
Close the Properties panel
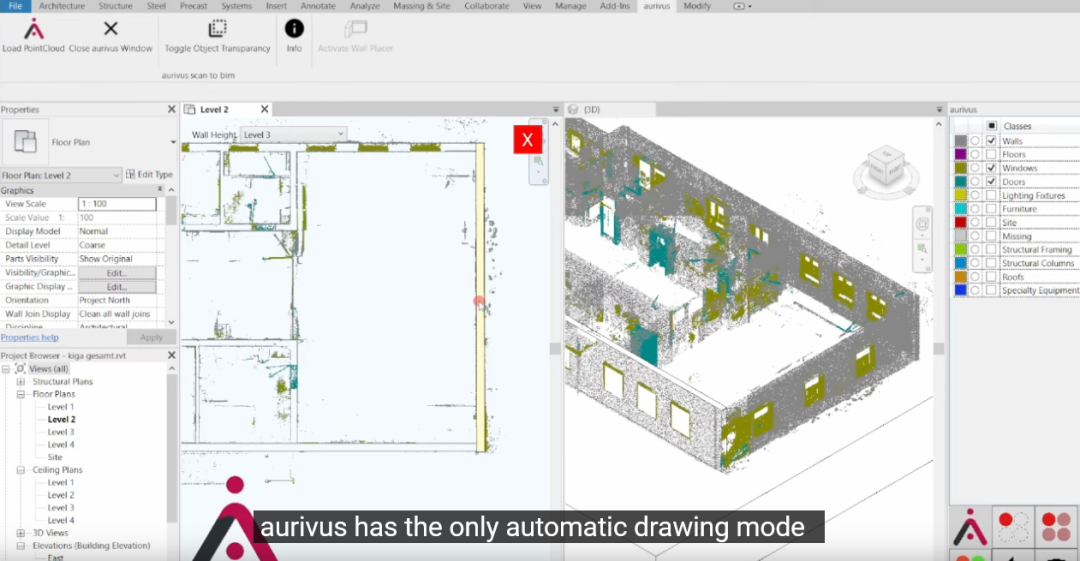coord(172,110)
